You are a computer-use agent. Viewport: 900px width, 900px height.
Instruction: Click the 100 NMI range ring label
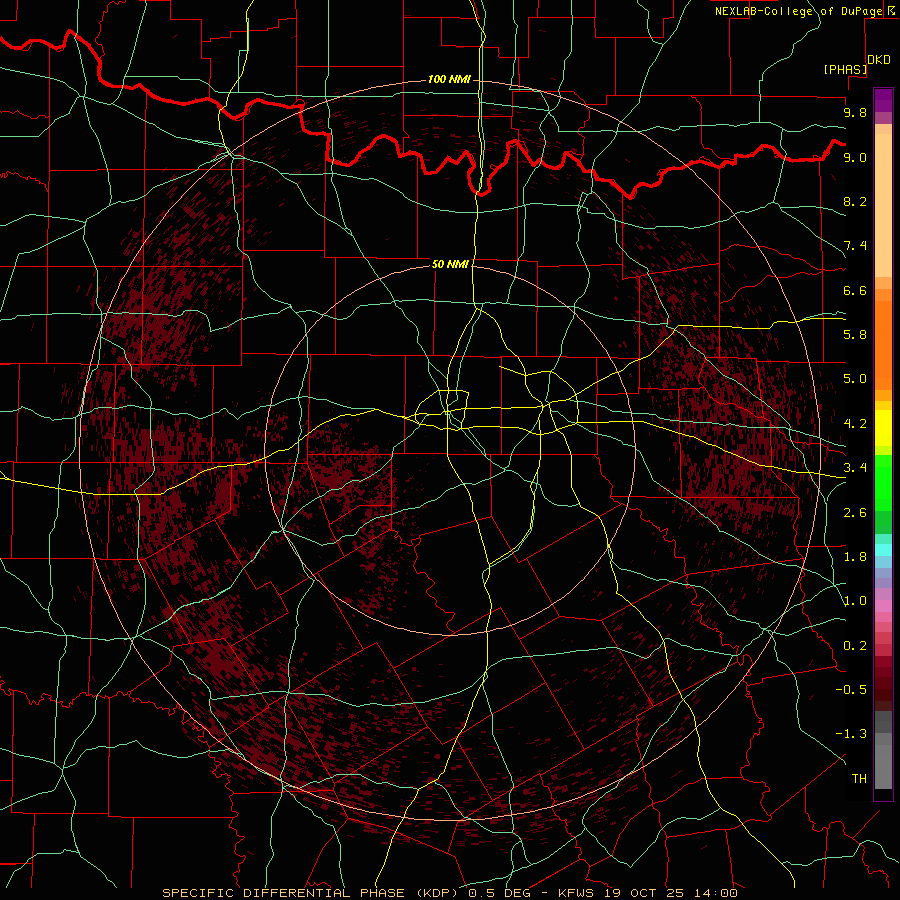[449, 79]
